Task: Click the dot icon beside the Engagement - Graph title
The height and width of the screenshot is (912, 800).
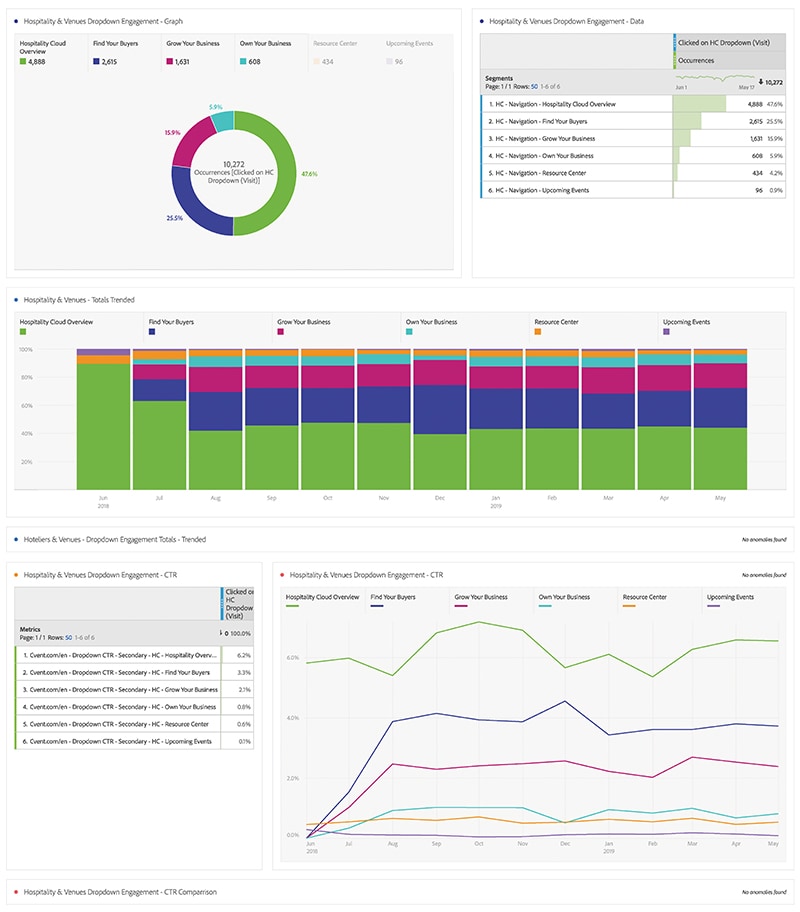Action: pos(15,21)
